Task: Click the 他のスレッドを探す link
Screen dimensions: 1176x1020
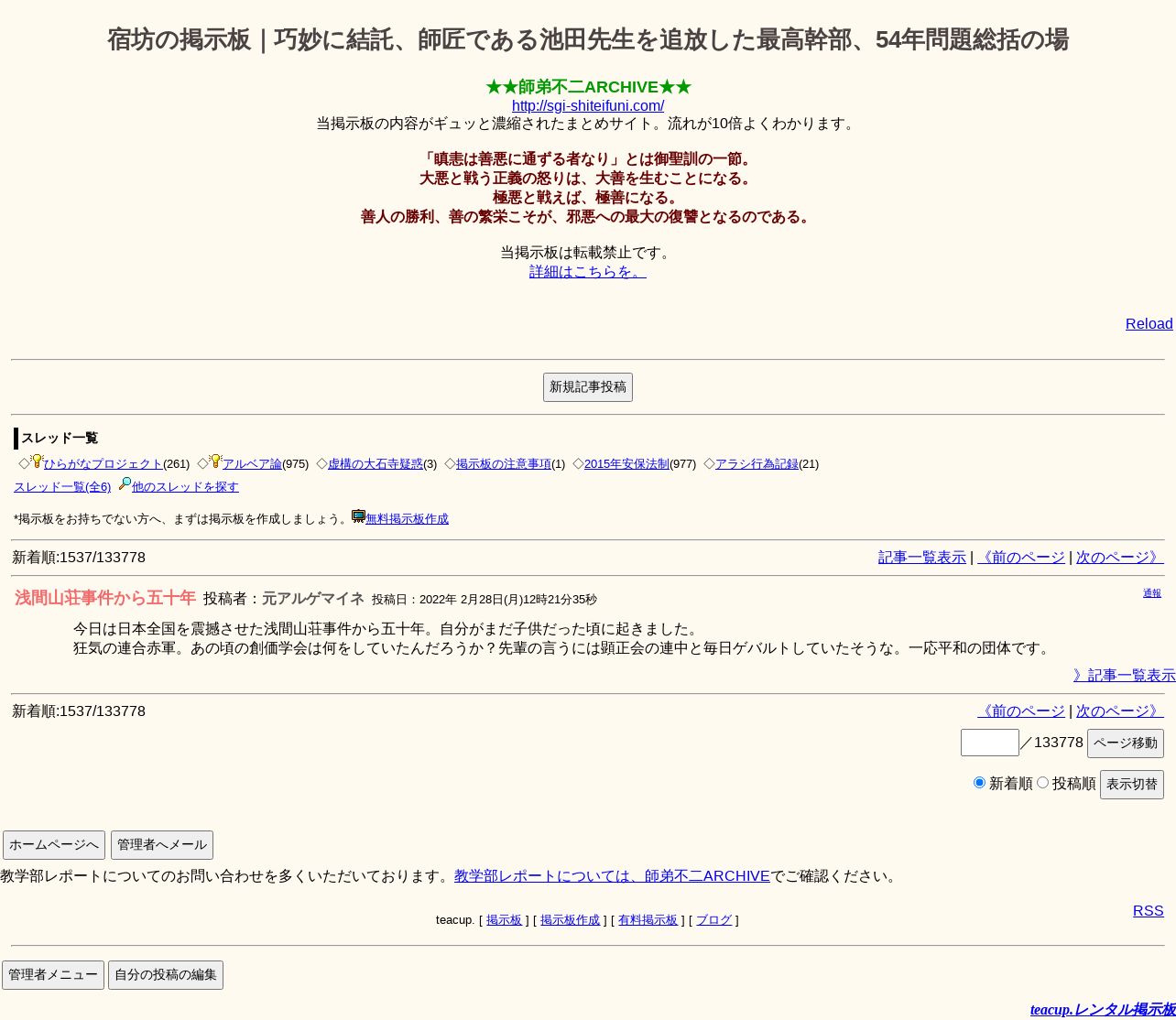Action: pos(185,487)
